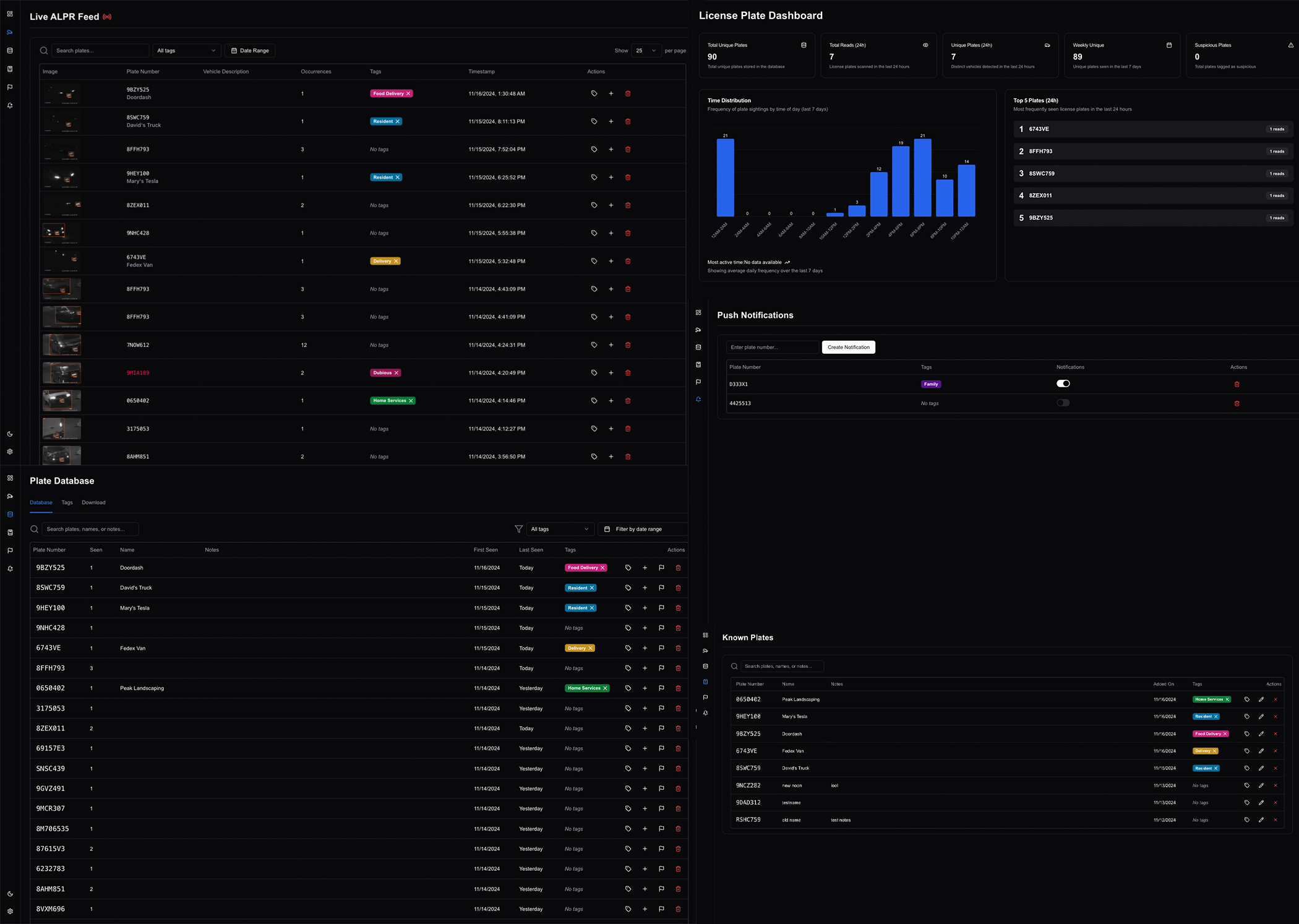Flag plate 6743VE in Plate Database
1299x924 pixels.
(x=661, y=648)
